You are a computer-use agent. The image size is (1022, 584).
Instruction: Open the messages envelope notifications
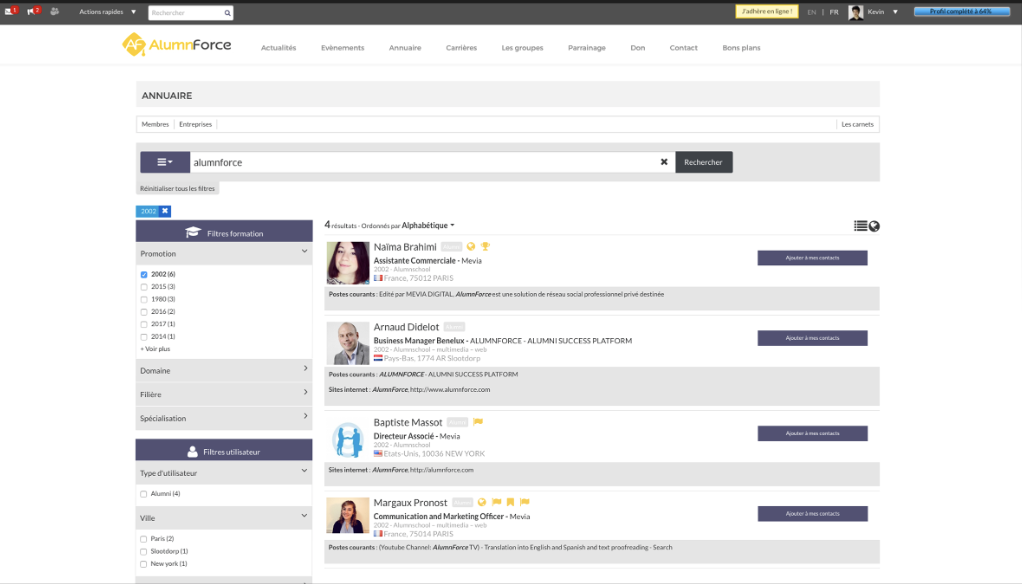[10, 11]
